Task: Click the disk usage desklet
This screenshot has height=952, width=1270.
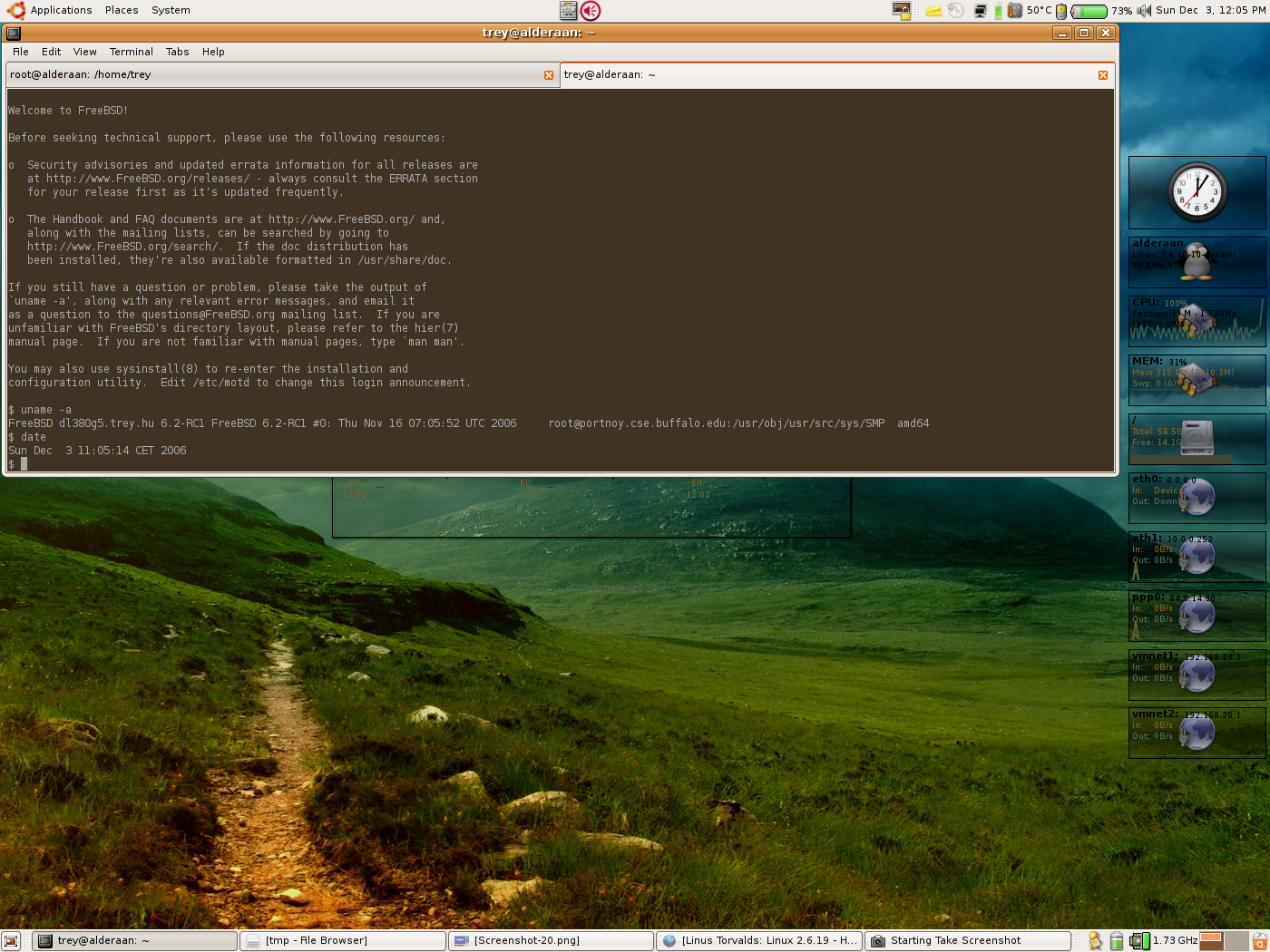Action: (1197, 439)
